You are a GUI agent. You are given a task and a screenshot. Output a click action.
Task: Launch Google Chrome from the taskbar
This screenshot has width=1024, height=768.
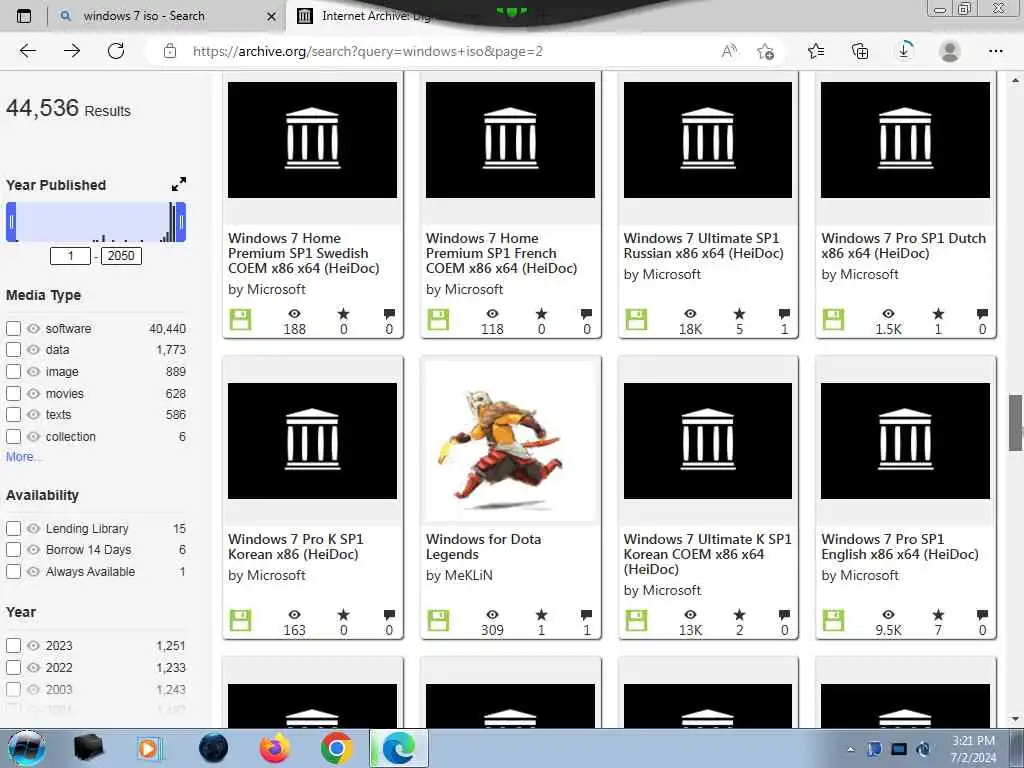(x=336, y=748)
